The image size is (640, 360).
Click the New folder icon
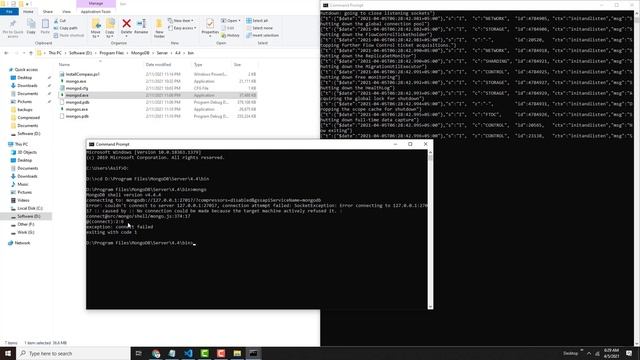[159, 24]
